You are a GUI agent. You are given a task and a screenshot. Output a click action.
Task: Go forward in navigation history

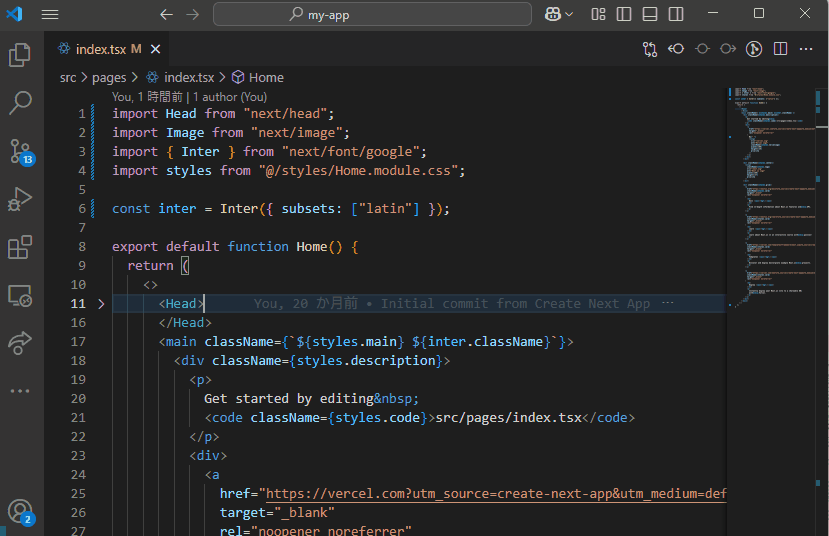click(x=193, y=14)
